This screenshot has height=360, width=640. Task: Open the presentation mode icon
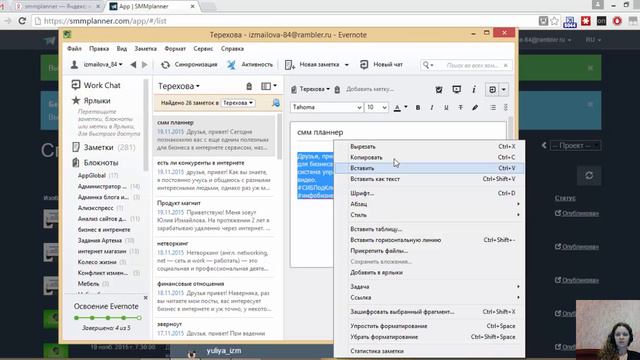click(457, 89)
